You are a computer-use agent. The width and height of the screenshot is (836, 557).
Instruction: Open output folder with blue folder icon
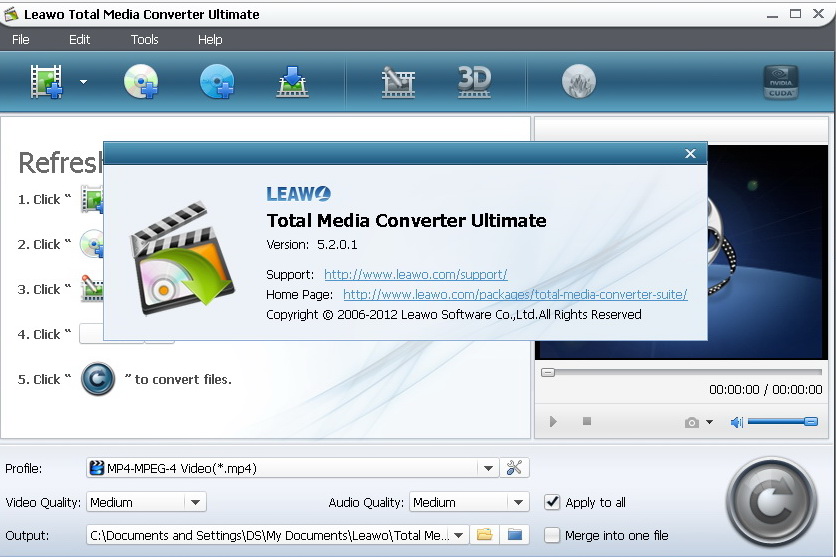[515, 535]
